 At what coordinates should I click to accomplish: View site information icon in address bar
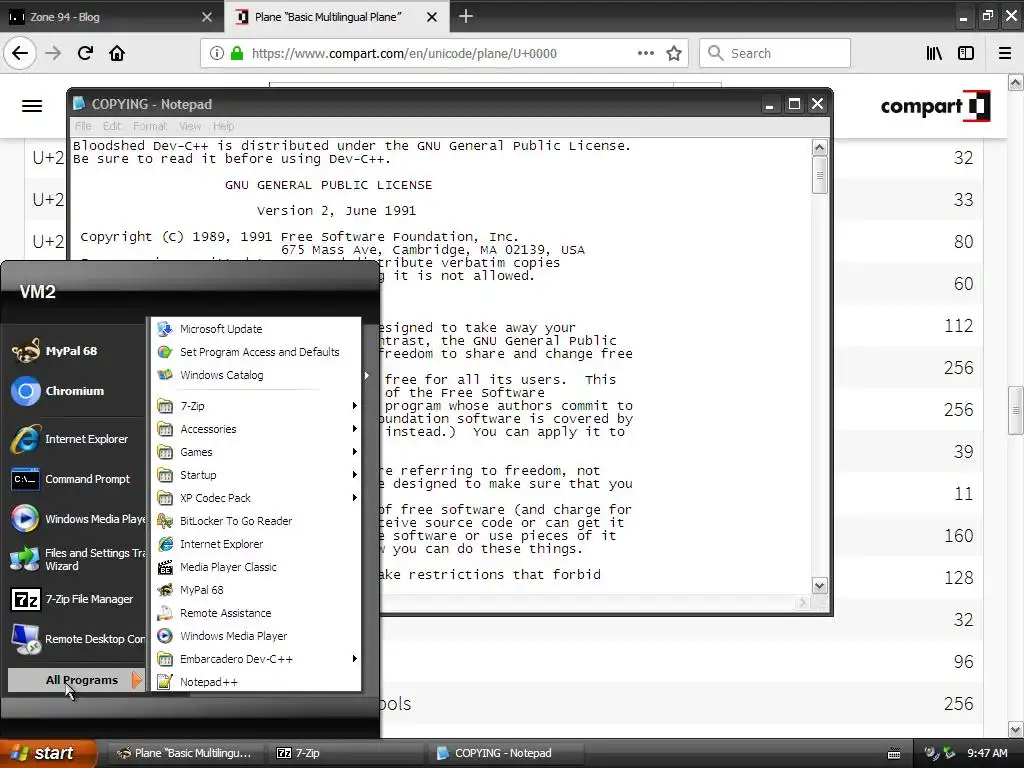pos(216,53)
